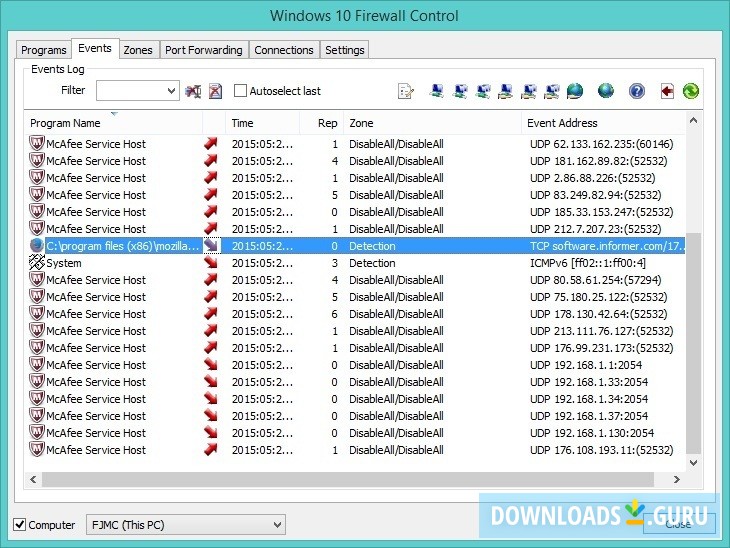The width and height of the screenshot is (730, 548).
Task: Click McAfee shield icon for 176.108.193.11 row
Action: pyautogui.click(x=36, y=450)
